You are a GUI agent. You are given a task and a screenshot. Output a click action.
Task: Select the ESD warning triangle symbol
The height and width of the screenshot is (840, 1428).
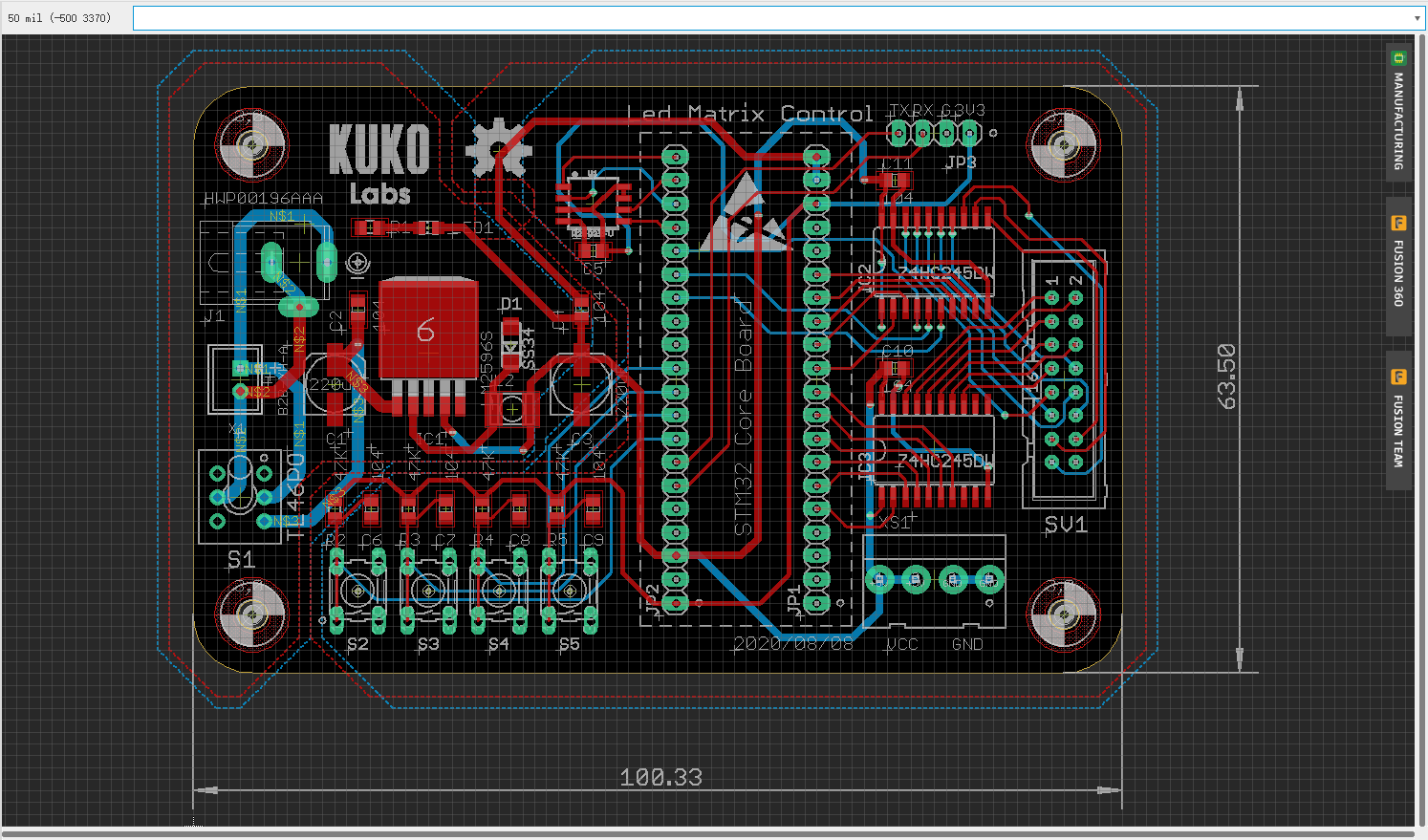tap(746, 212)
